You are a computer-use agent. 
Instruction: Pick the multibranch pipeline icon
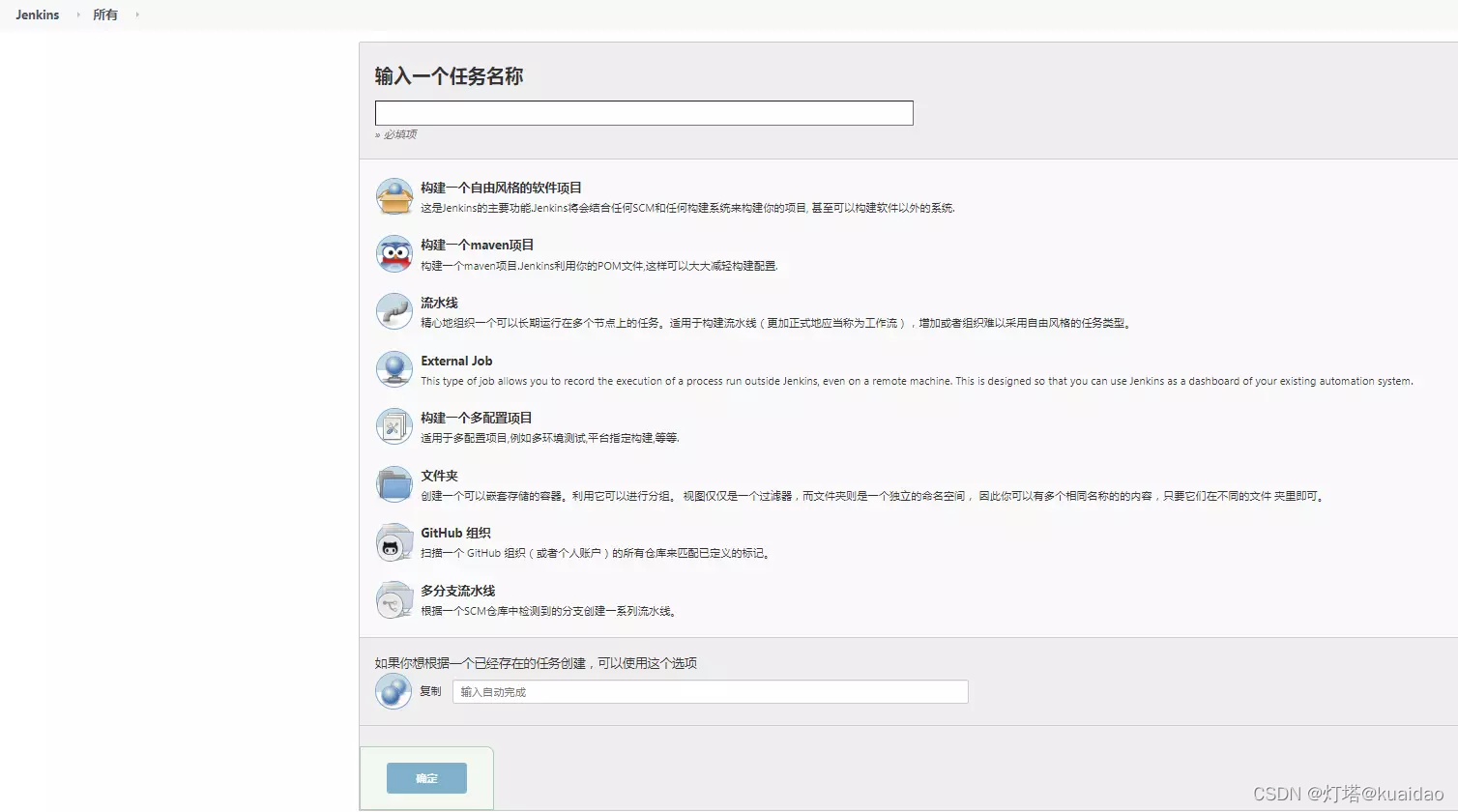click(x=394, y=599)
